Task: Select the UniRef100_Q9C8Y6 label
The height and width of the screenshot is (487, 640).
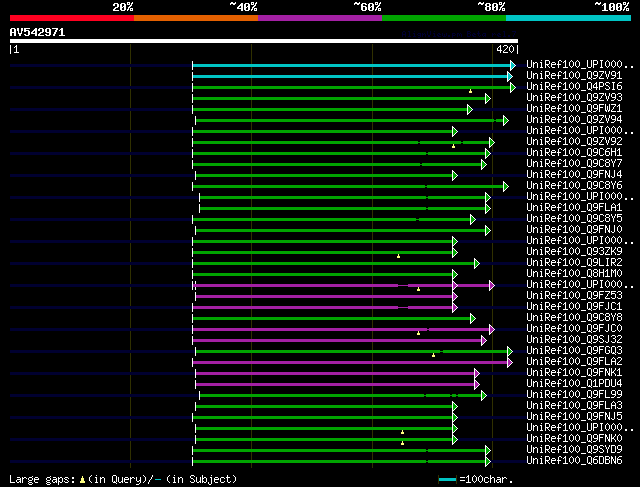Action: tap(574, 185)
